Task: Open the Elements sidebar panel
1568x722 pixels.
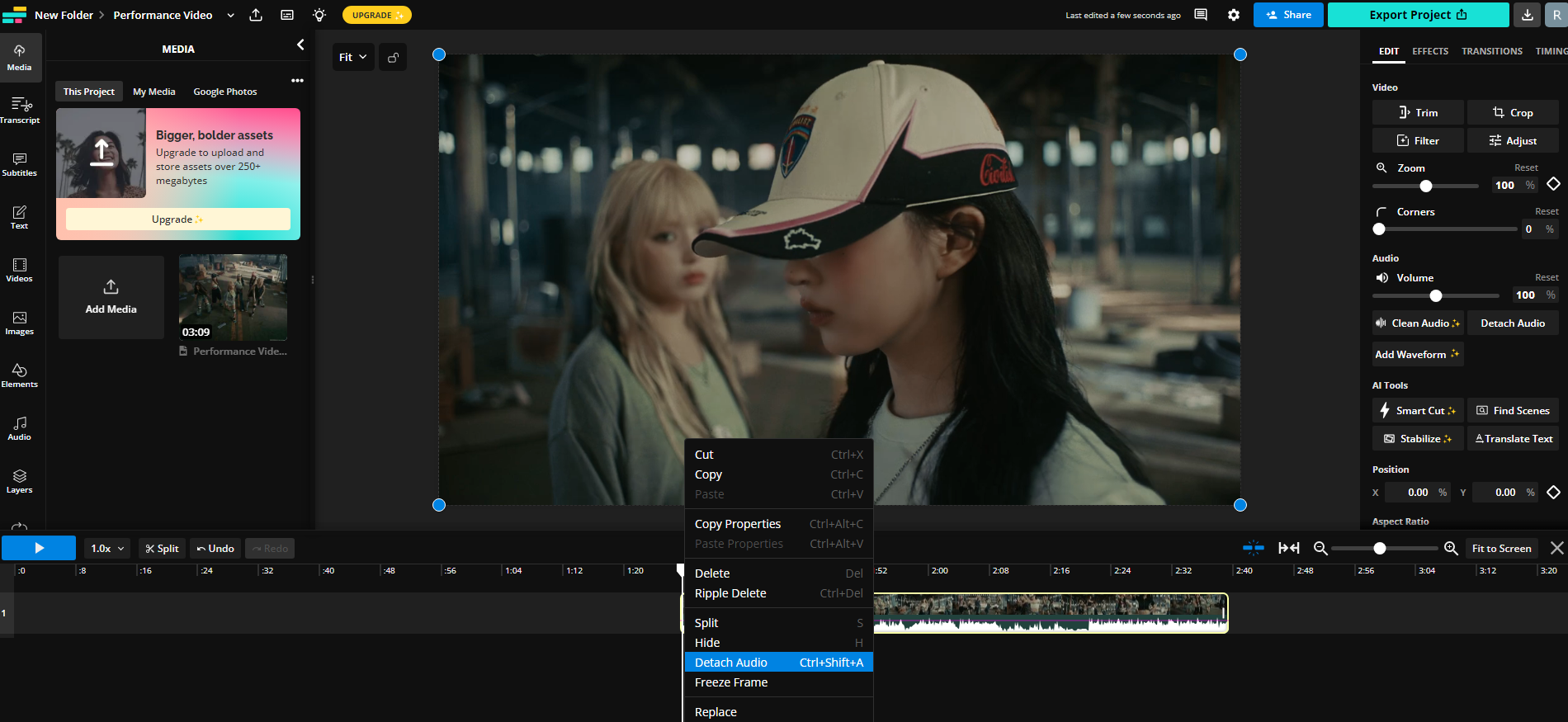Action: (x=20, y=375)
